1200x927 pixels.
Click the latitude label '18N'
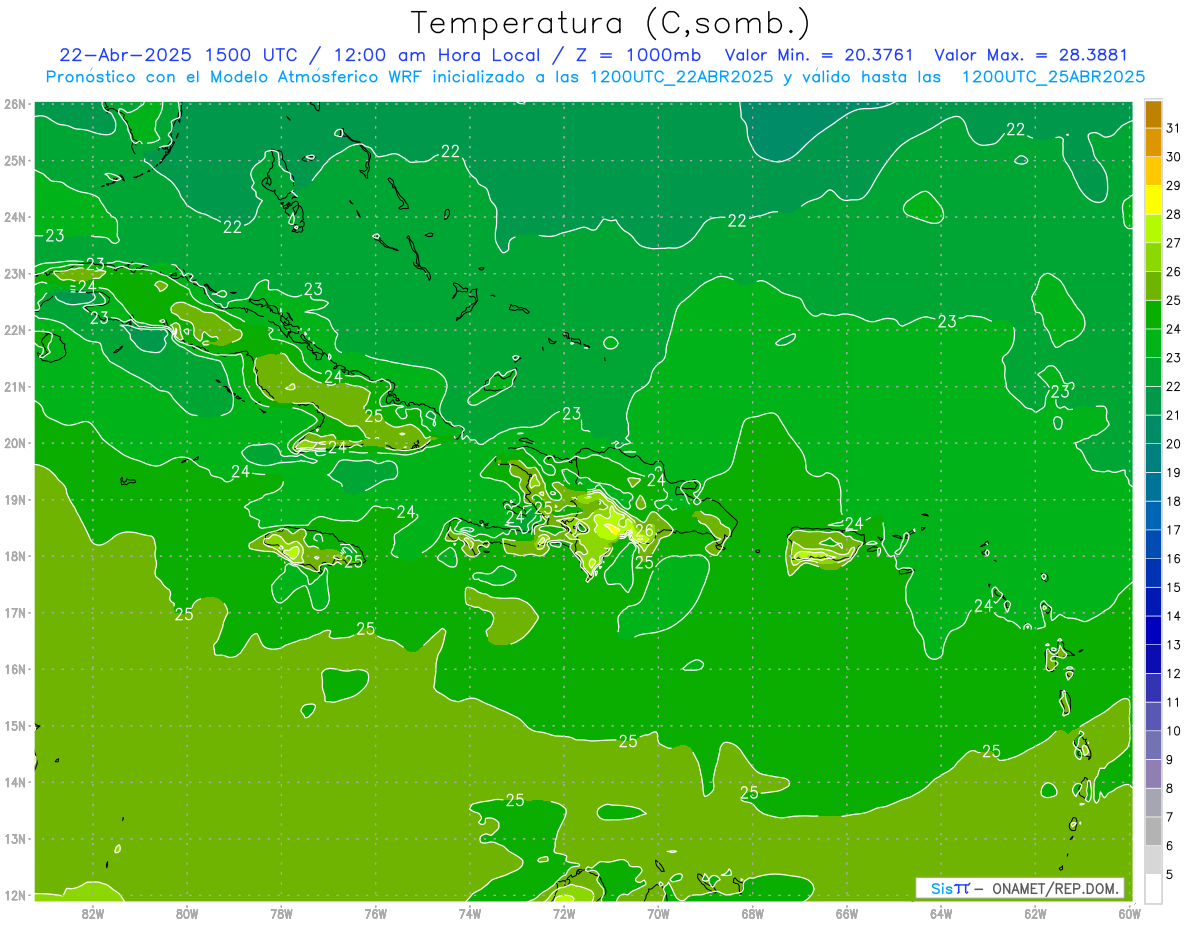click(x=14, y=556)
